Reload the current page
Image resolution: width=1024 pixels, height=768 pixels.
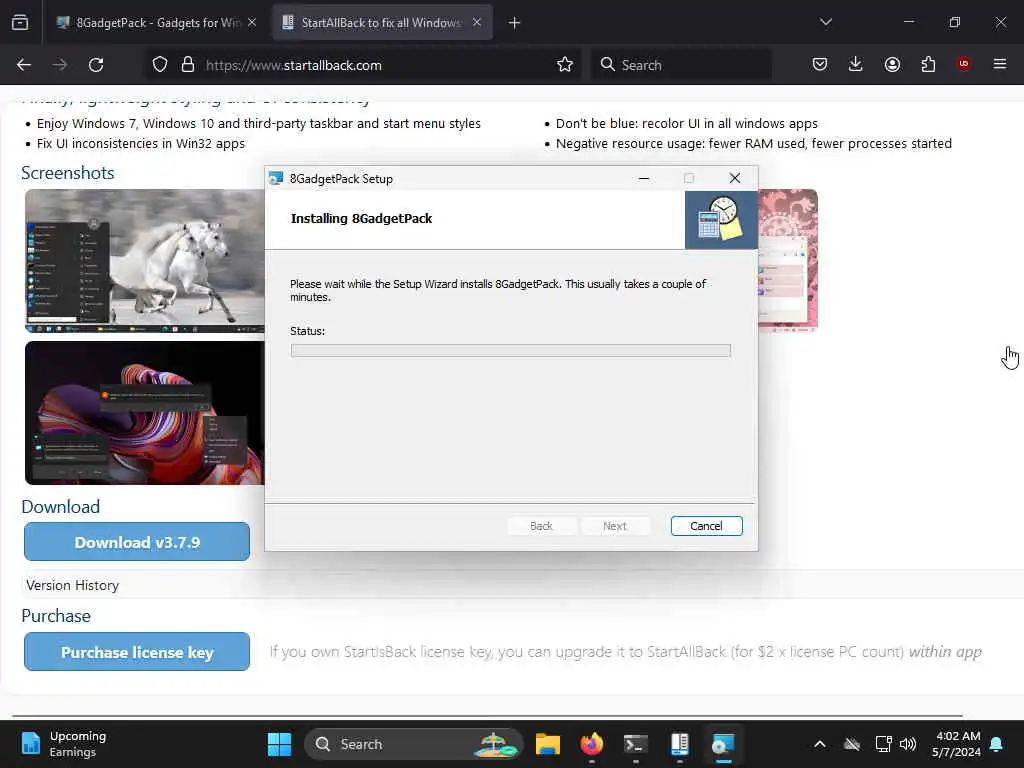click(96, 65)
